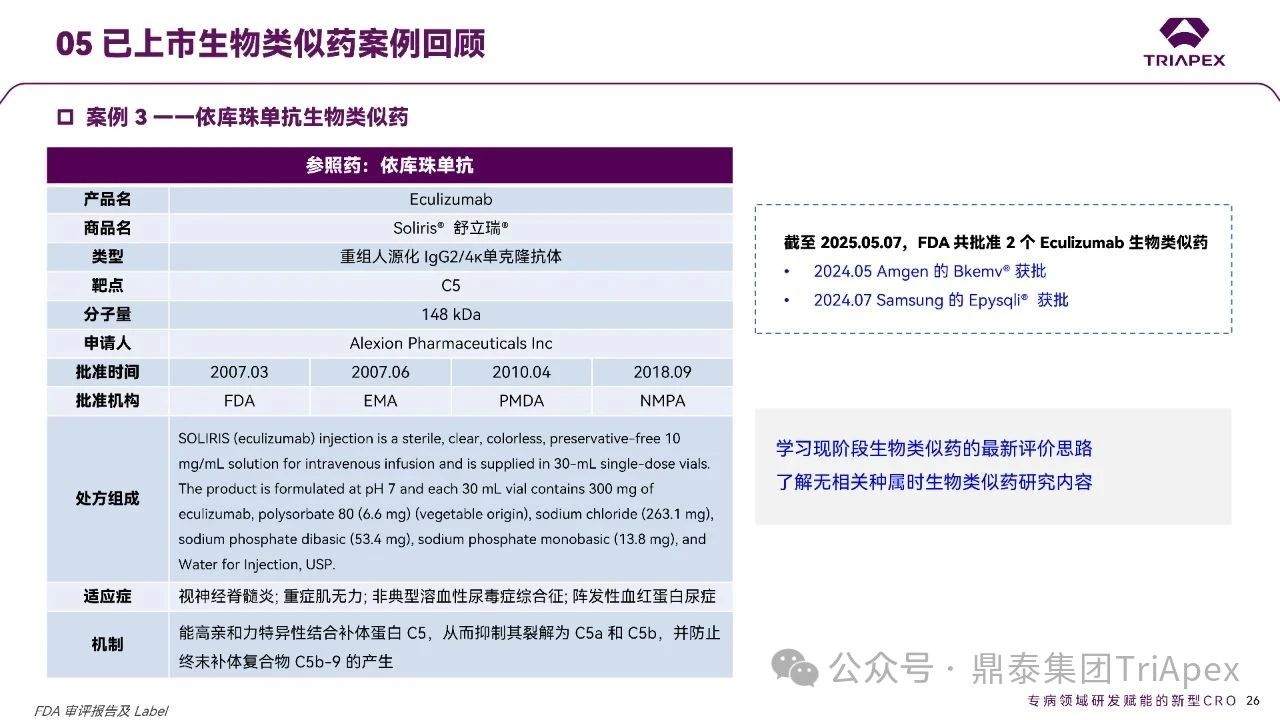Select the row label '批准机构'
Screen dimensions: 1280x720
[x=108, y=401]
